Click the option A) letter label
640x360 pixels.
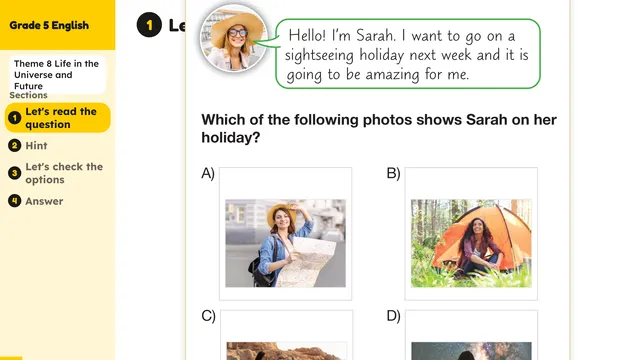click(x=208, y=173)
